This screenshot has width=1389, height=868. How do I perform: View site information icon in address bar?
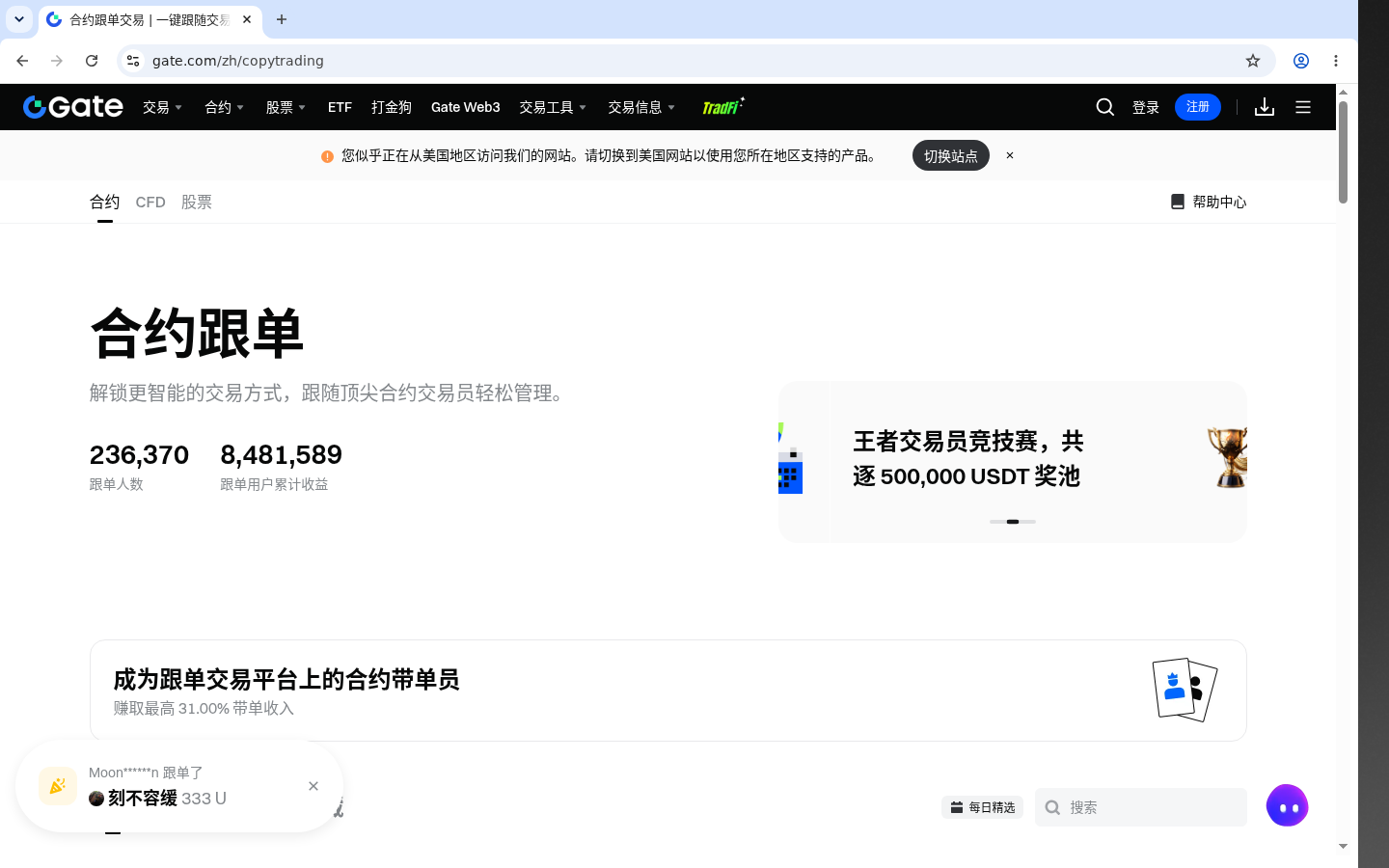(x=133, y=61)
